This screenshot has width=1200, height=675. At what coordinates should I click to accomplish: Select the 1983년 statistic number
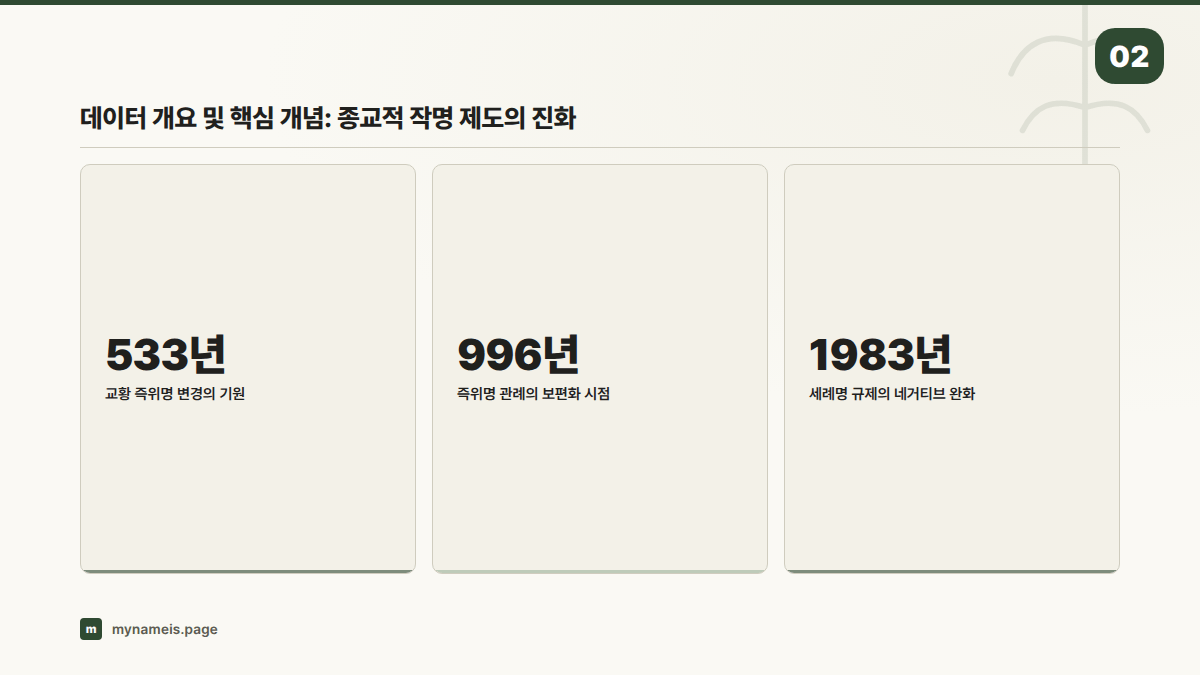tap(880, 354)
